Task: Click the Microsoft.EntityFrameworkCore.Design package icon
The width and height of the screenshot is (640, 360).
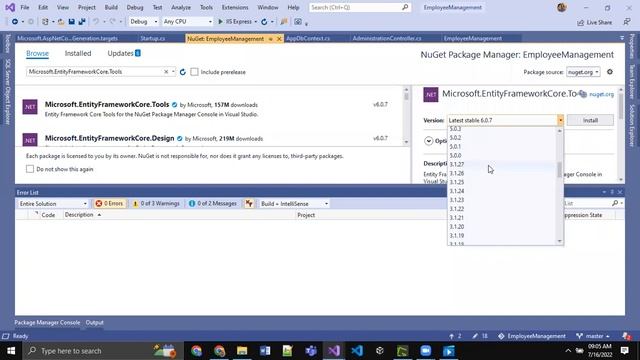Action: [30, 140]
